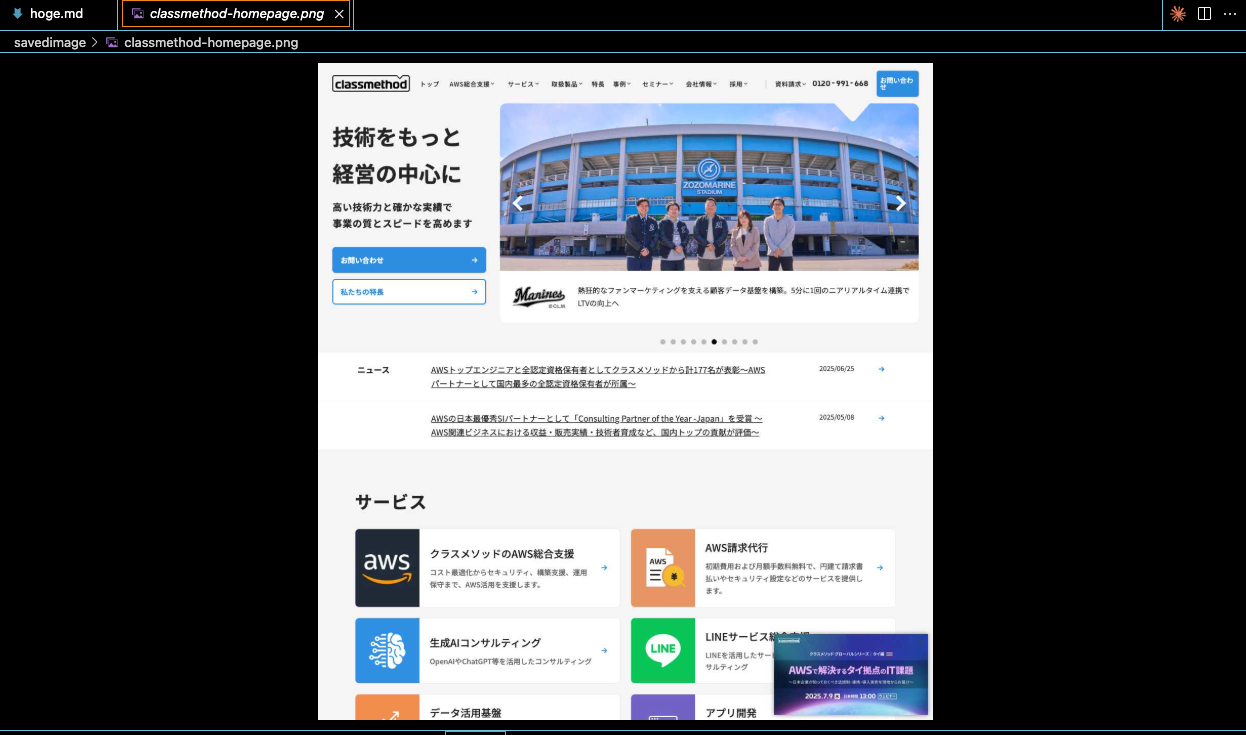Click the 特長 navigation item
The width and height of the screenshot is (1246, 735).
598,84
